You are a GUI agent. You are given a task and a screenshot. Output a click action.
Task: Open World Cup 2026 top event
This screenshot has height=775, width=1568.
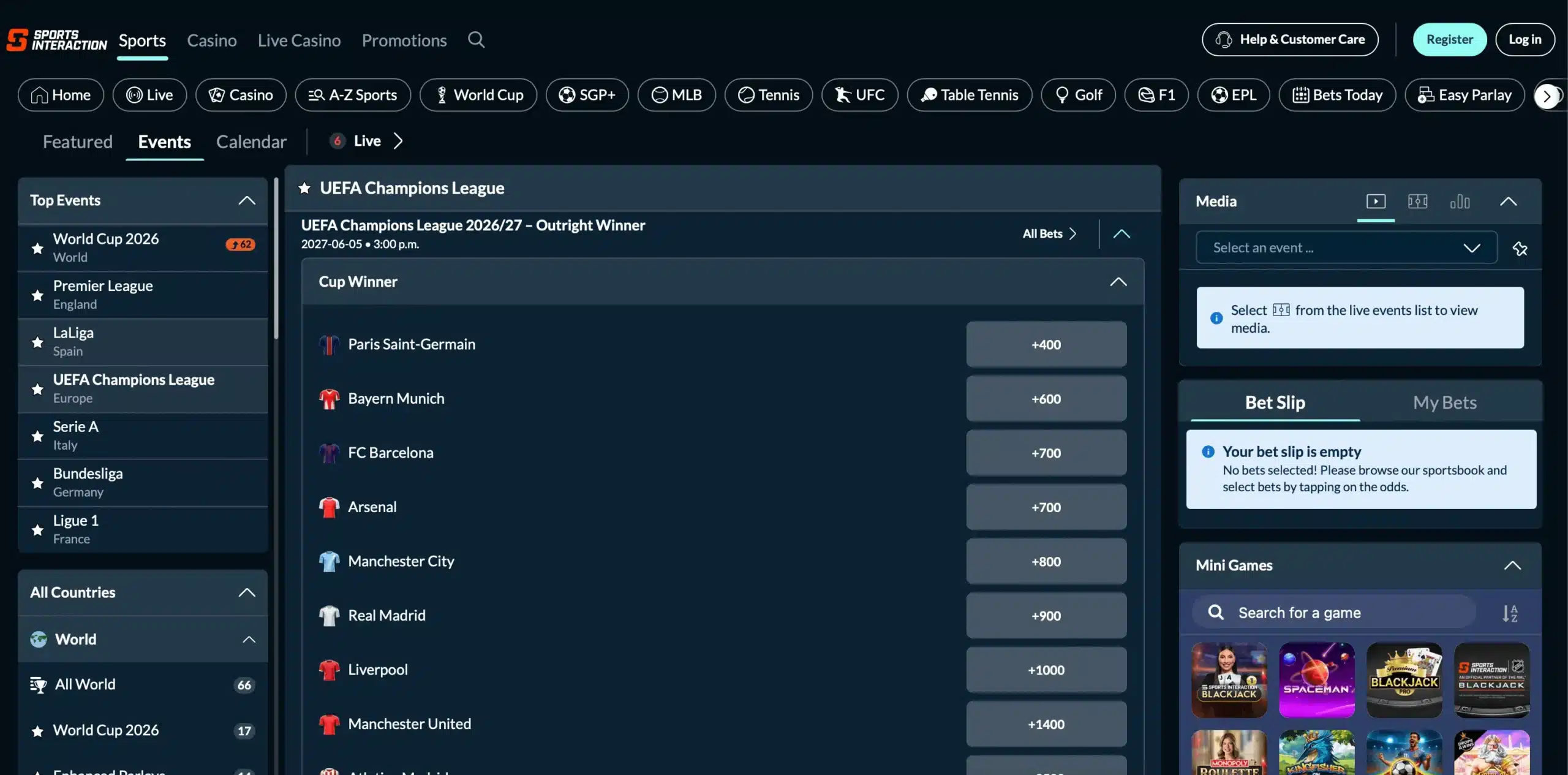coord(143,248)
